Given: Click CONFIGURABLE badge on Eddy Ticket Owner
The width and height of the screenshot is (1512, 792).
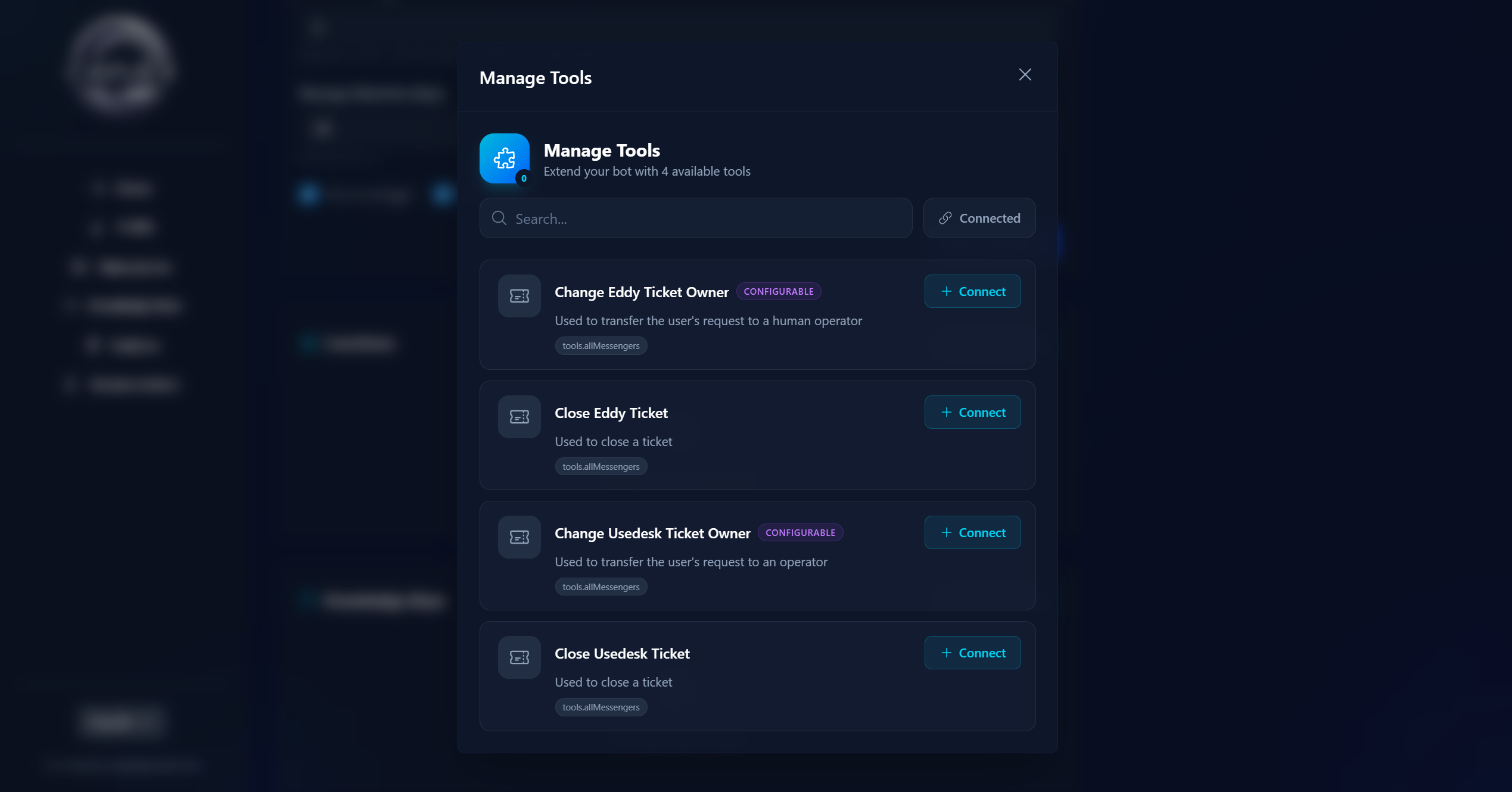Looking at the screenshot, I should pyautogui.click(x=778, y=292).
